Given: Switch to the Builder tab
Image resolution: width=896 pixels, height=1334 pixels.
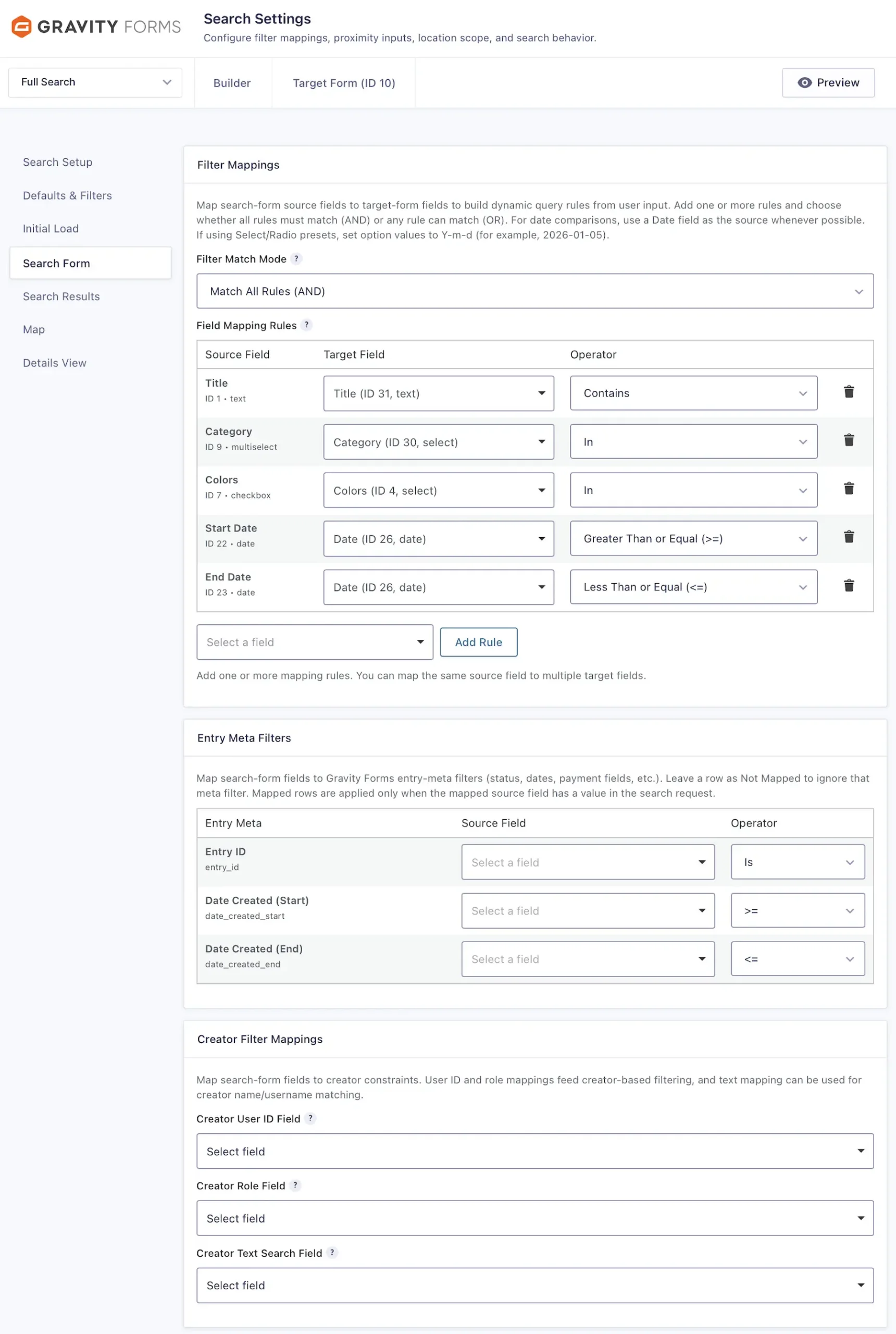Looking at the screenshot, I should point(232,83).
